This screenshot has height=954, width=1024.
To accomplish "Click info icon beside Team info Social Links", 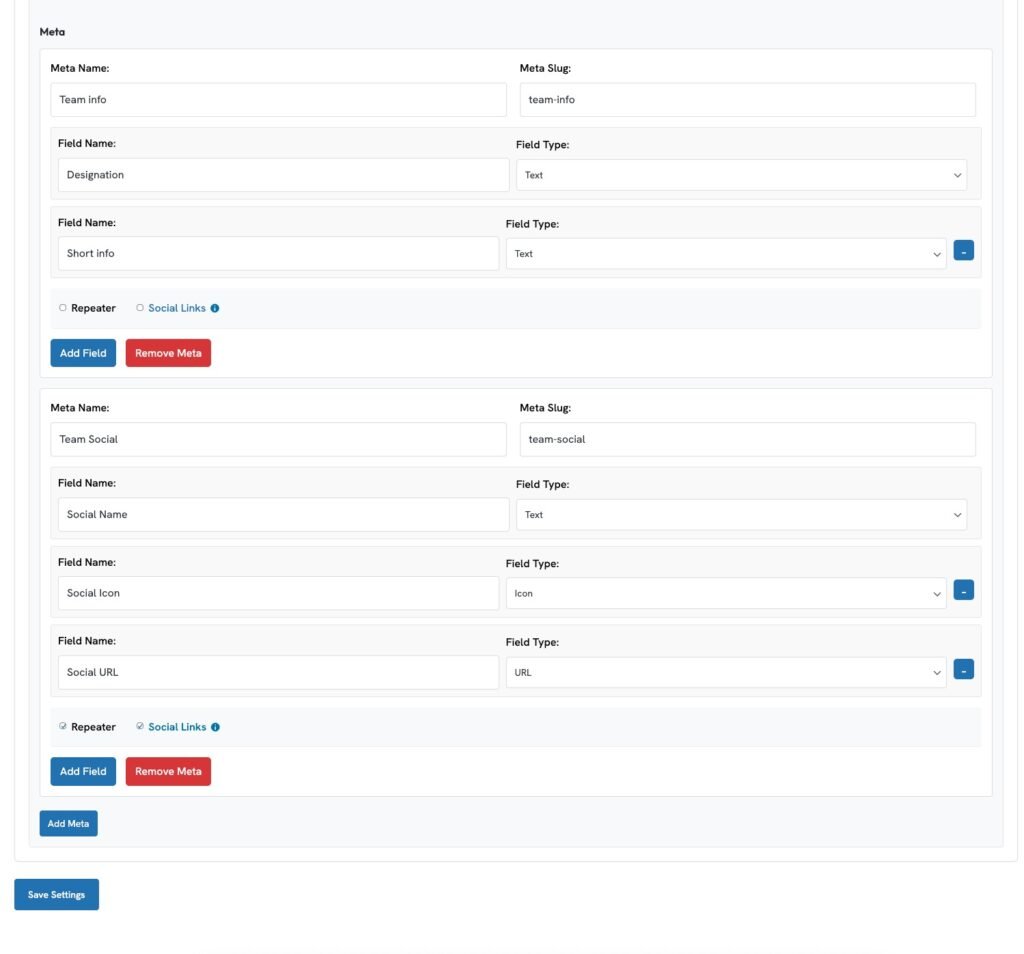I will tap(215, 308).
